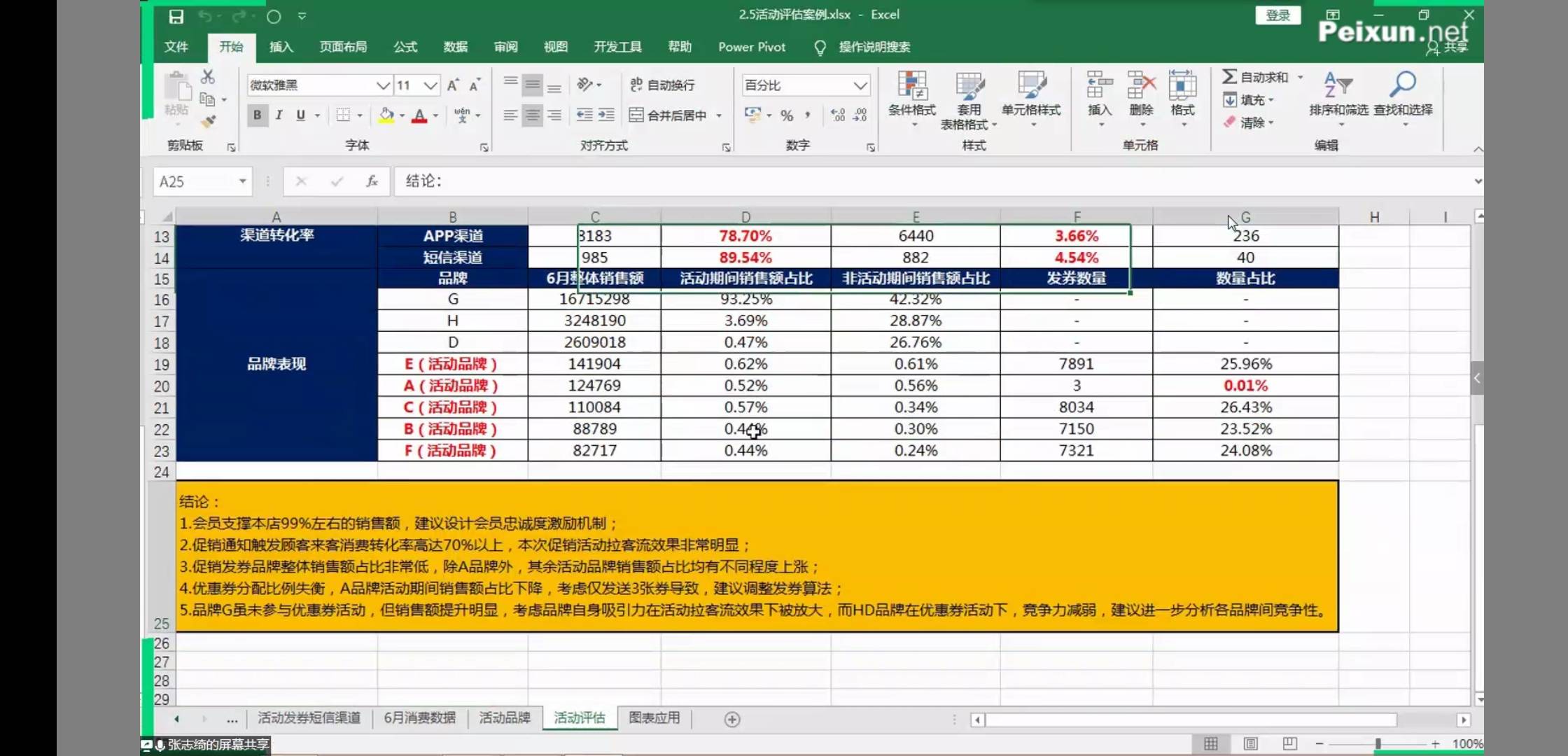The height and width of the screenshot is (756, 1568).
Task: Click the 登录 sign-in button
Action: [x=1277, y=15]
